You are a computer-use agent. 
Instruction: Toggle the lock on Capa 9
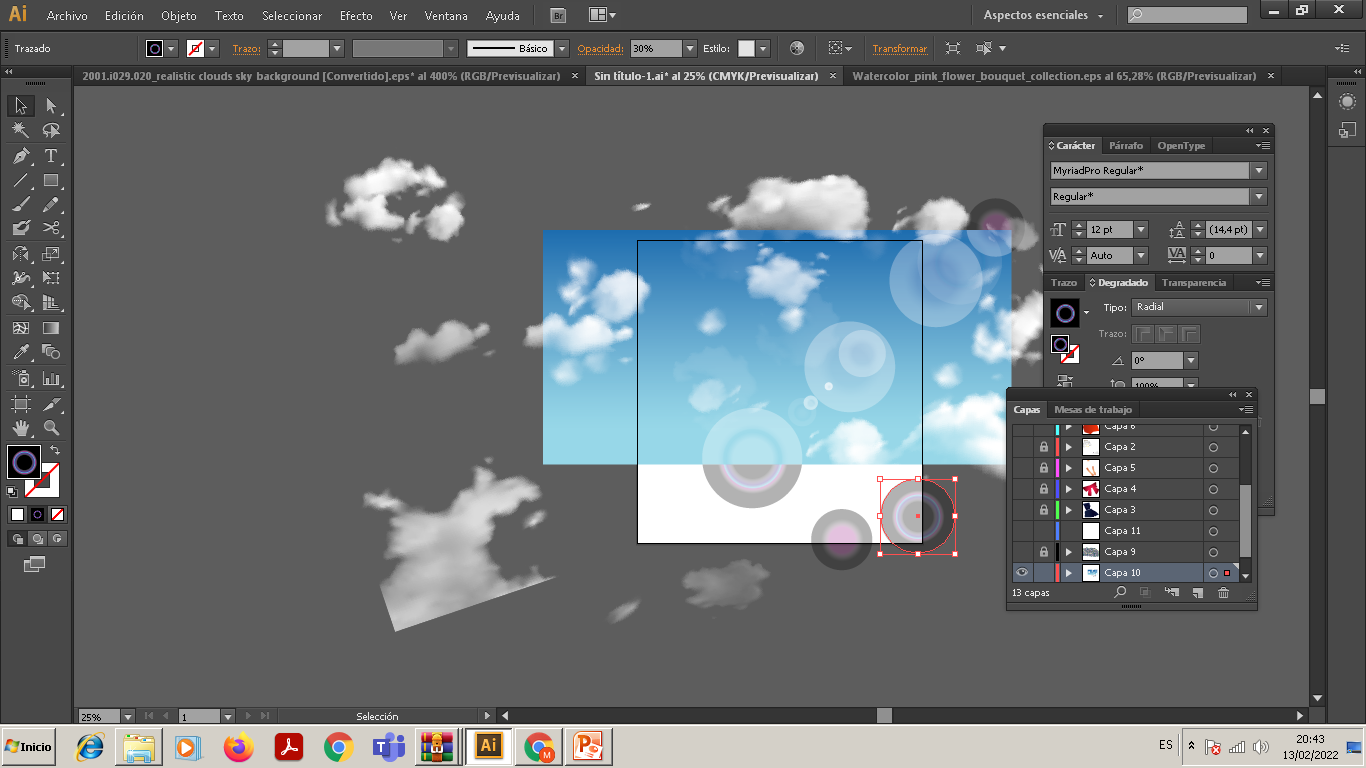point(1044,552)
